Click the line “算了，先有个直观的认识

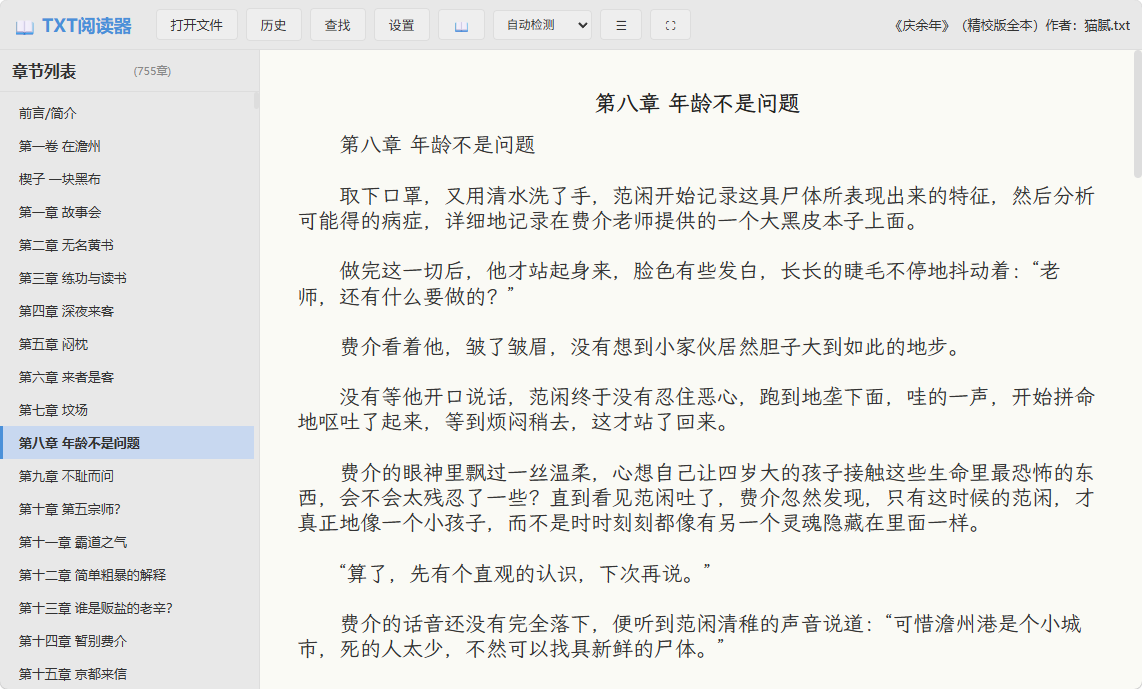pyautogui.click(x=525, y=574)
